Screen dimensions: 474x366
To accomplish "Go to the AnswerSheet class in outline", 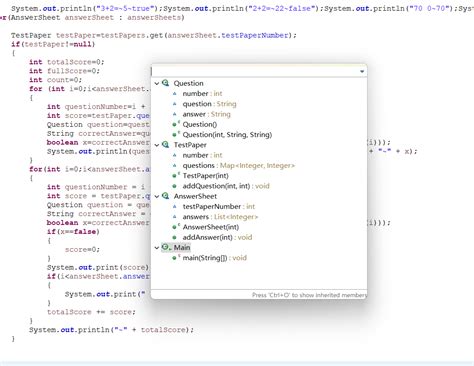I will click(195, 196).
